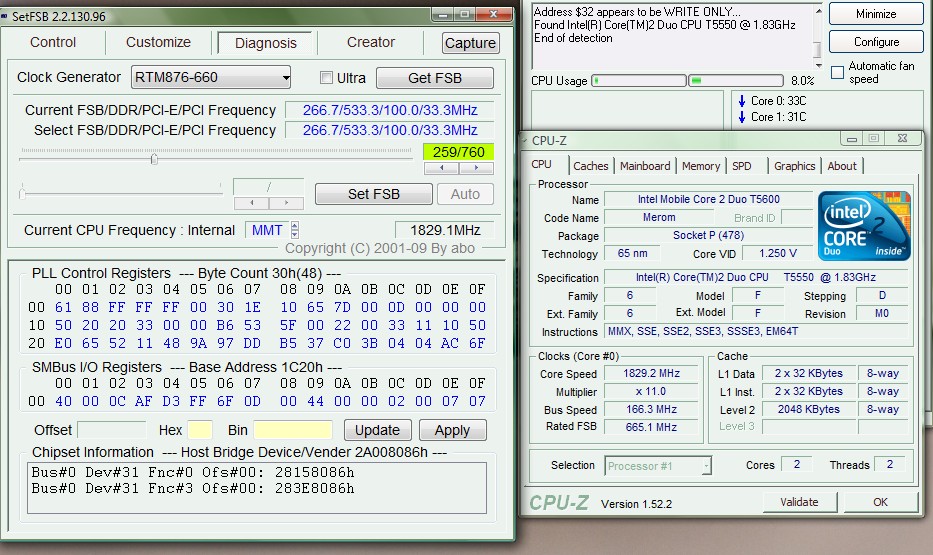
Task: Click the Intel Core 2 Duo logo
Action: (x=864, y=225)
